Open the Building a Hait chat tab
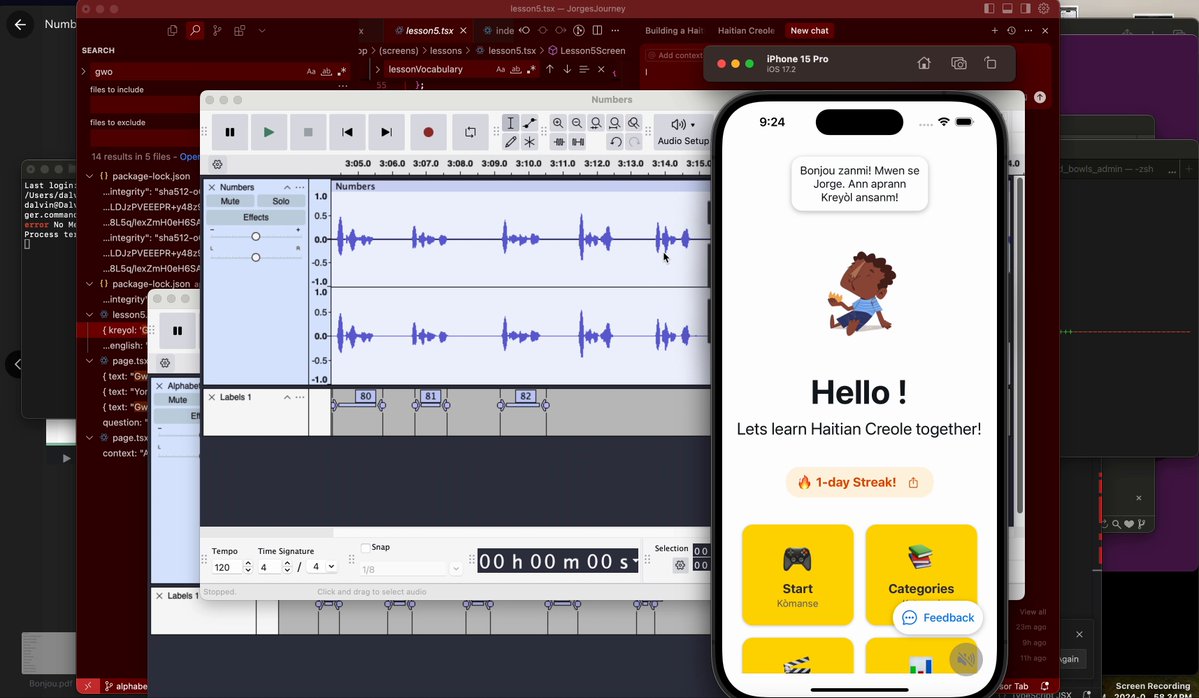Viewport: 1199px width, 698px height. (674, 31)
